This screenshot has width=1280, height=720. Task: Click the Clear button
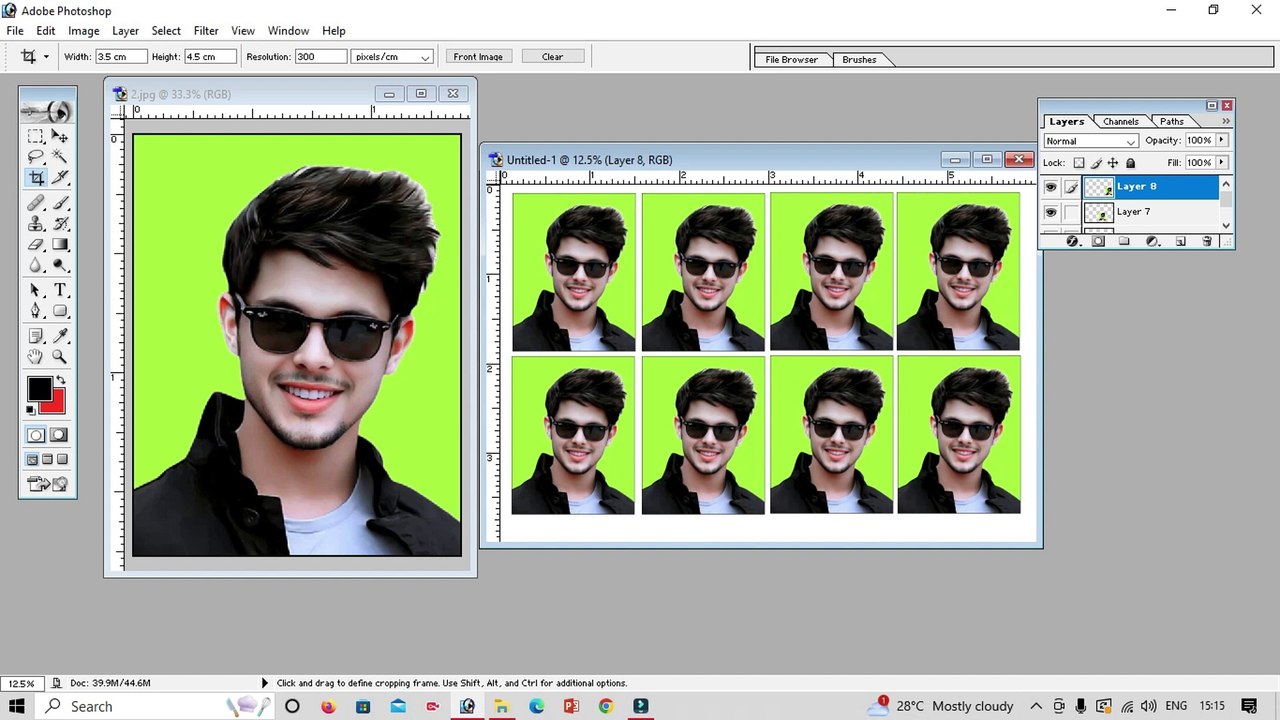click(x=552, y=57)
